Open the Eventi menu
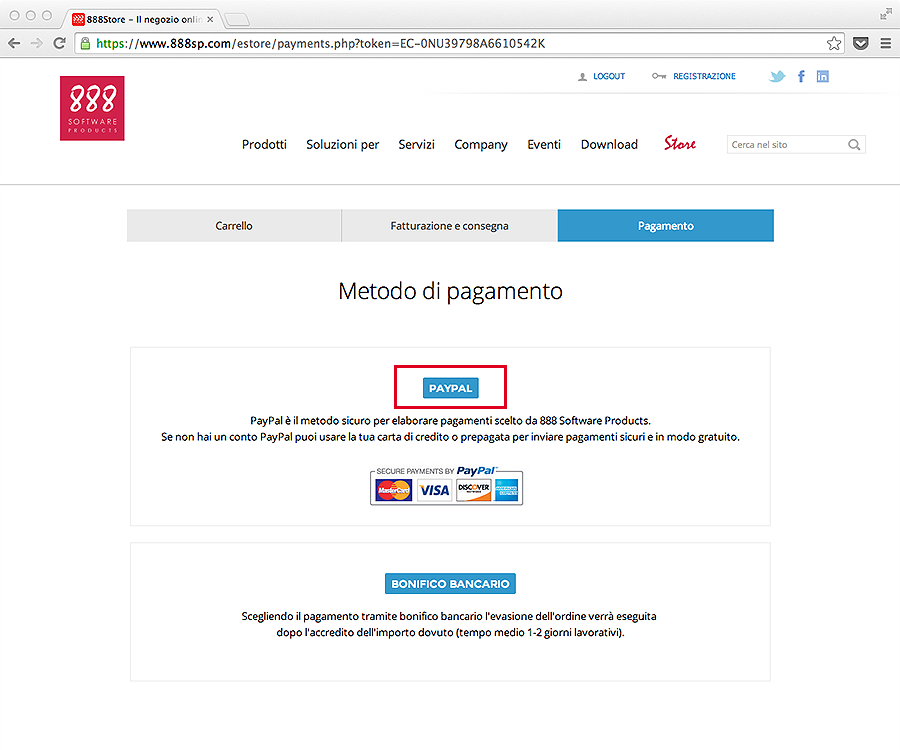The image size is (900, 750). (544, 145)
